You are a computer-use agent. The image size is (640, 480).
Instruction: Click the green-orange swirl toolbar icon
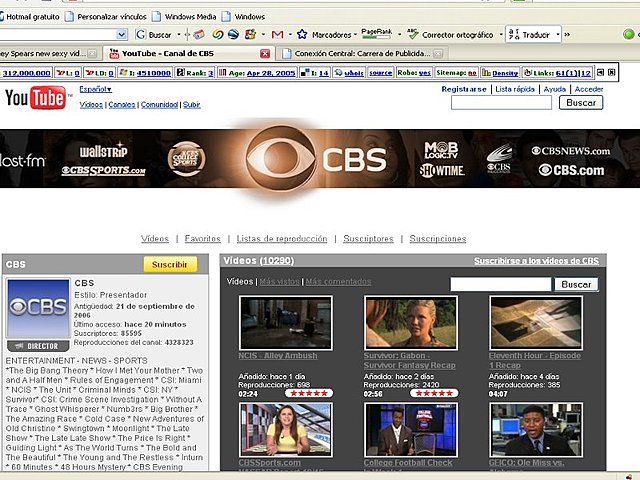[218, 35]
